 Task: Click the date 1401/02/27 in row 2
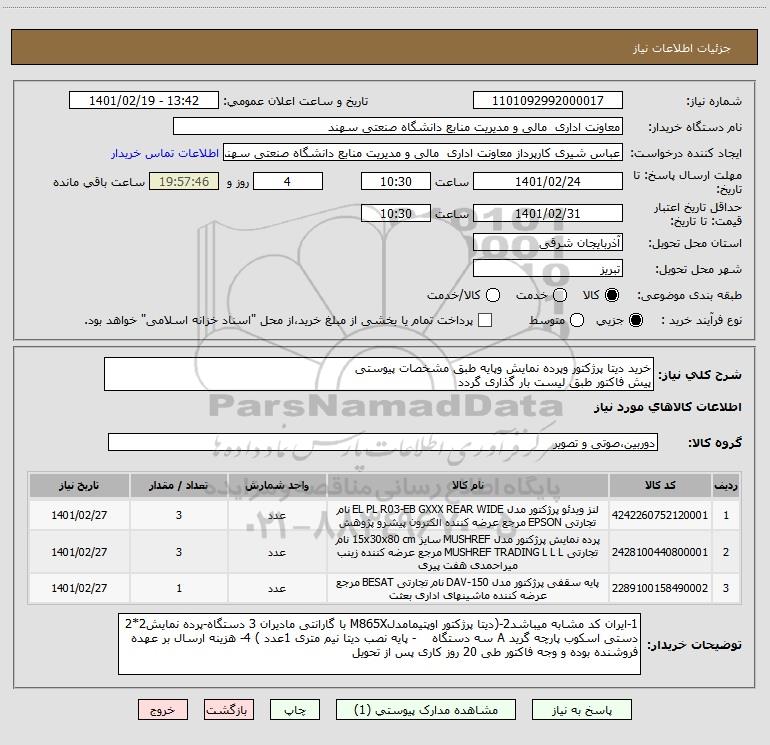click(79, 552)
